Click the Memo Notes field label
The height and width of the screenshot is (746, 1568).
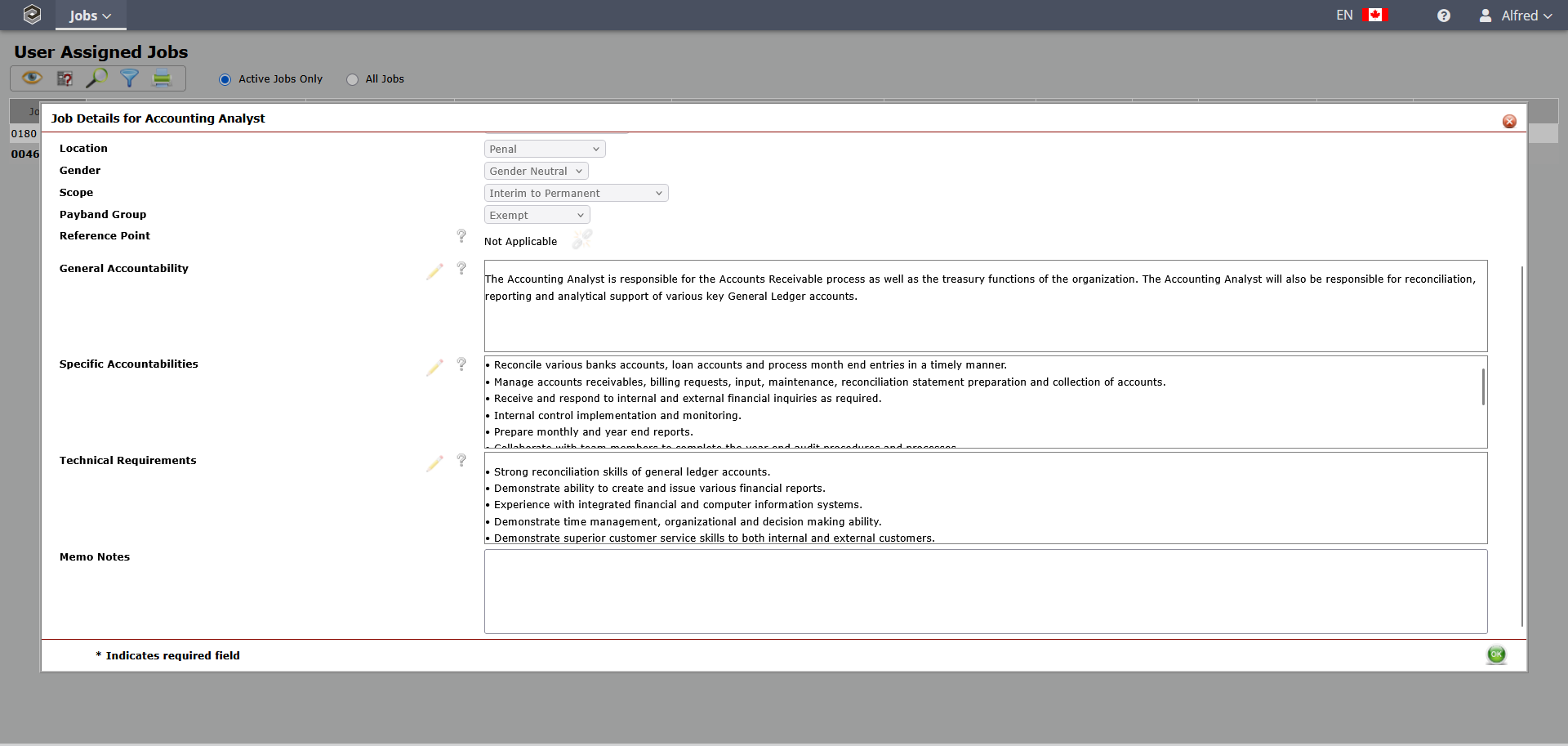[x=95, y=556]
